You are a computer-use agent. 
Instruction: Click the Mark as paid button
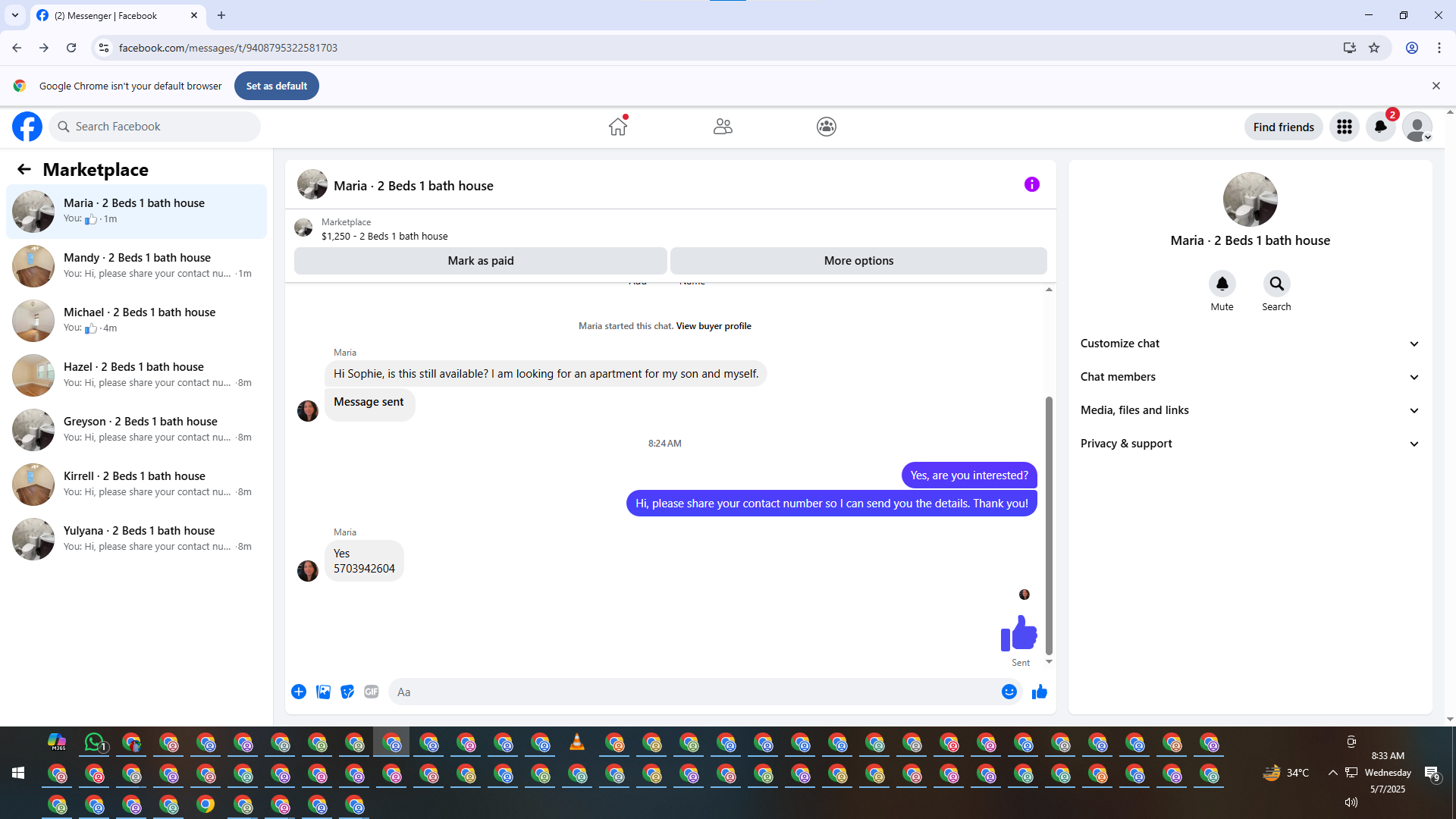tap(480, 261)
